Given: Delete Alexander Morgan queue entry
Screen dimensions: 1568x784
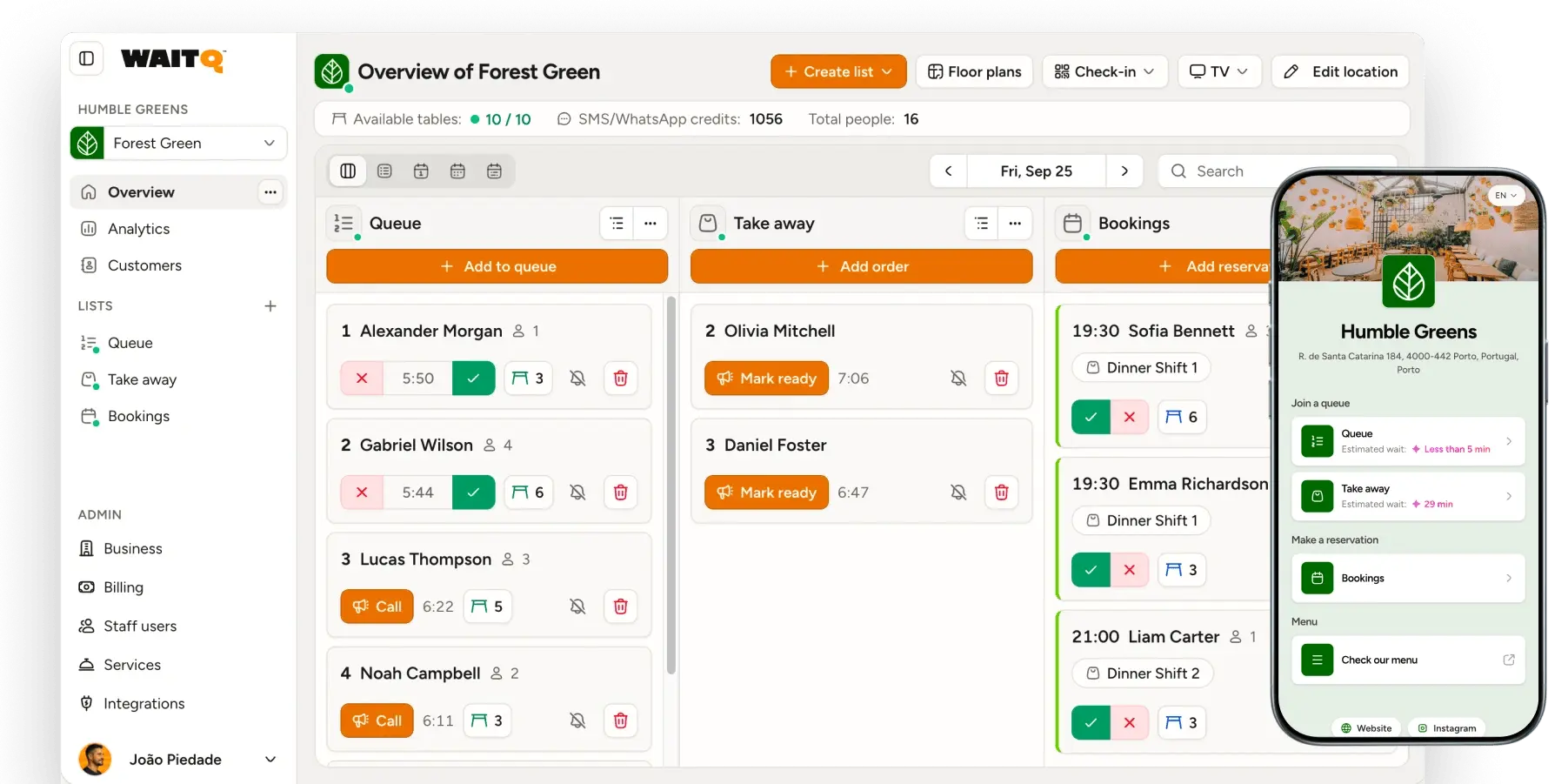Looking at the screenshot, I should pos(621,379).
